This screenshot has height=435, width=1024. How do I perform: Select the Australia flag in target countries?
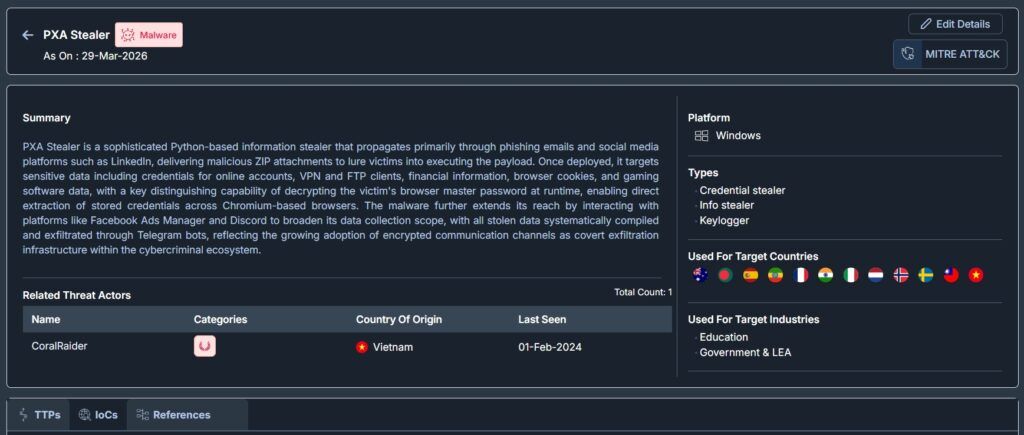(700, 275)
